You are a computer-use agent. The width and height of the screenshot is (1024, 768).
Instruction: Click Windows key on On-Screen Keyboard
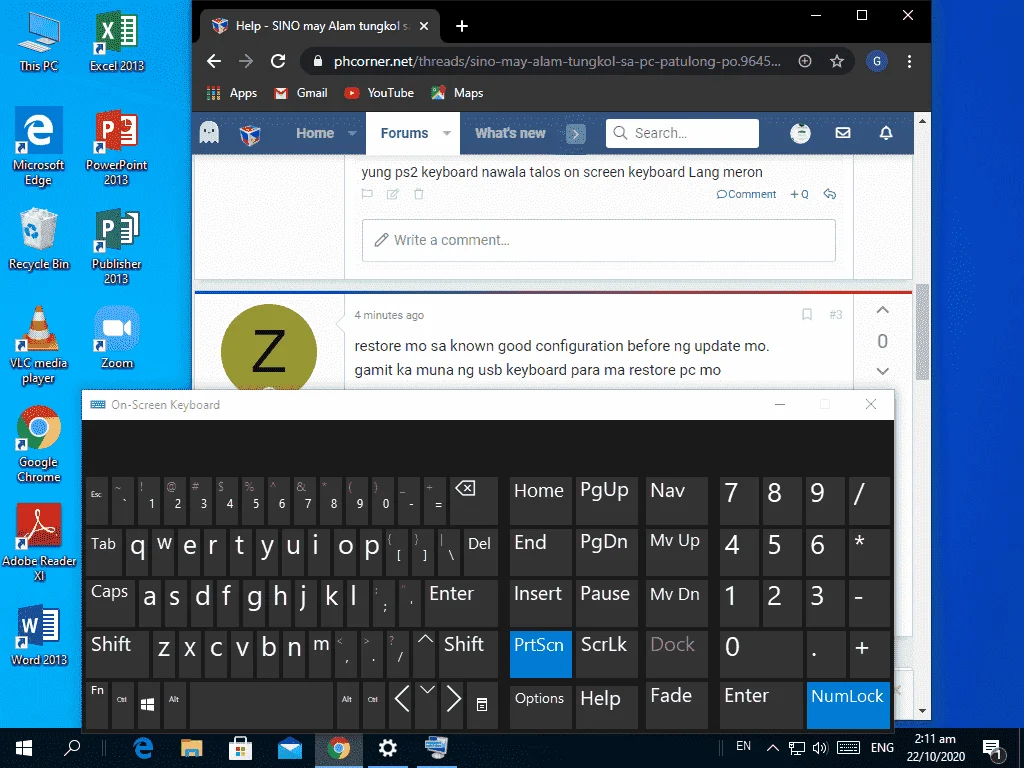[148, 705]
